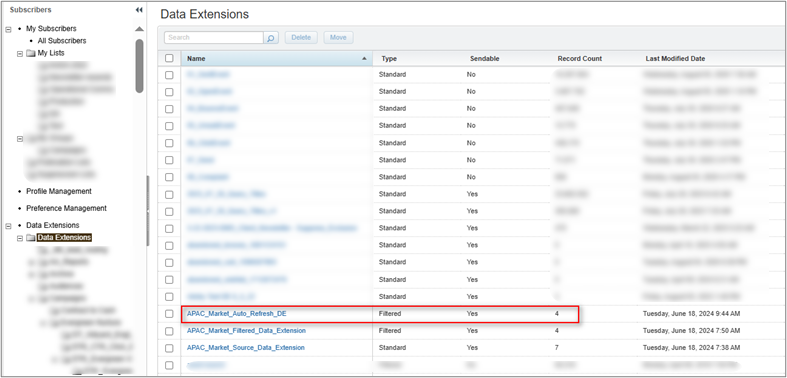Click the Subscribers panel title
The height and width of the screenshot is (378, 787).
(31, 10)
